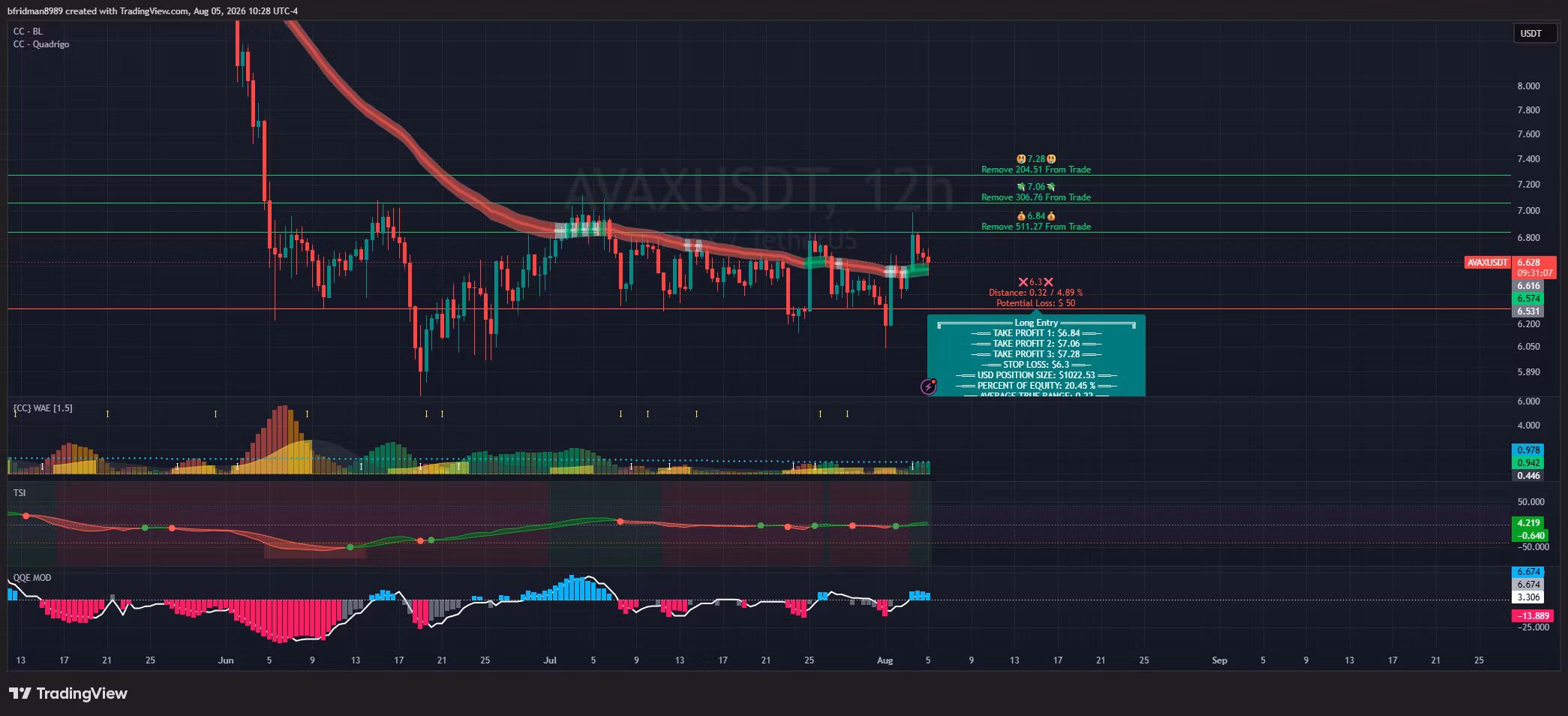
Task: Click the 'Jul' date axis label
Action: pos(550,660)
